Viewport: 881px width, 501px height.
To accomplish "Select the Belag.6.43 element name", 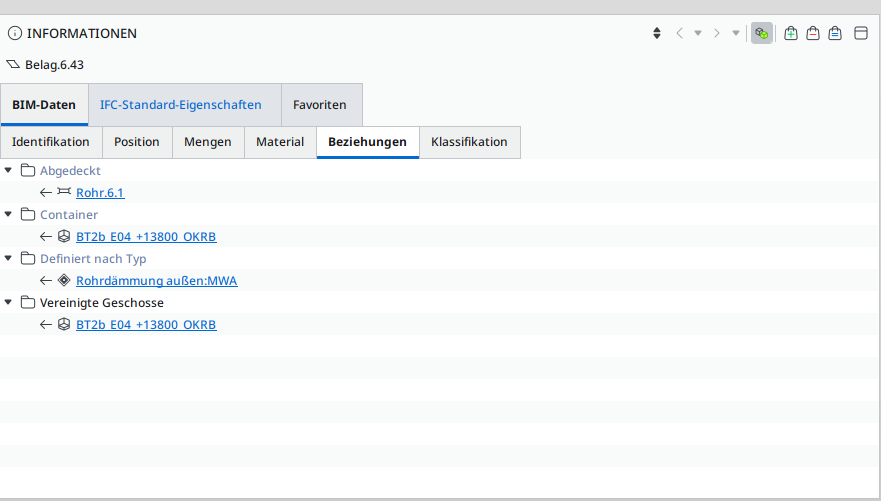I will 55,65.
